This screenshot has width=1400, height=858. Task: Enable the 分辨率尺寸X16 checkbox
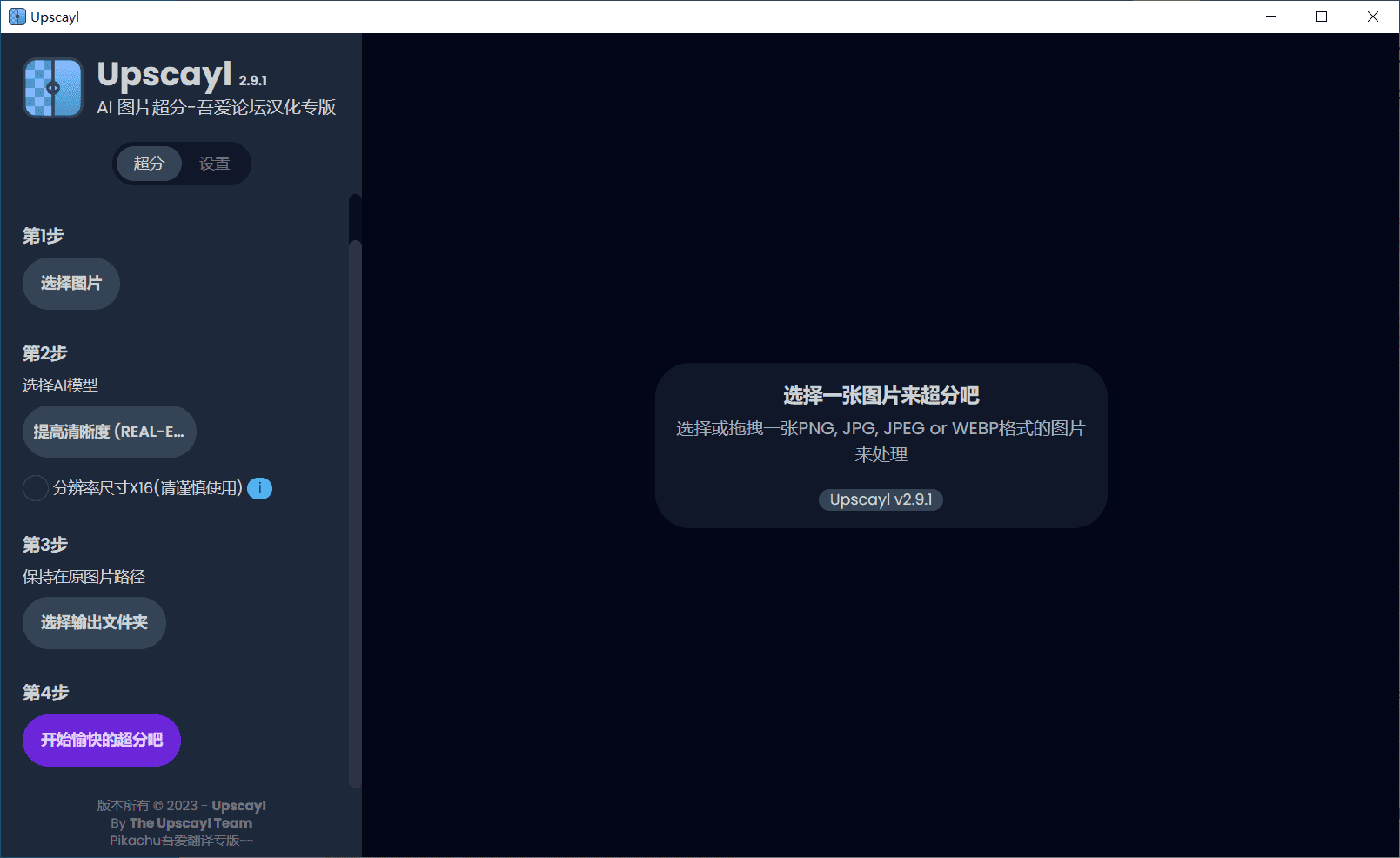click(35, 488)
